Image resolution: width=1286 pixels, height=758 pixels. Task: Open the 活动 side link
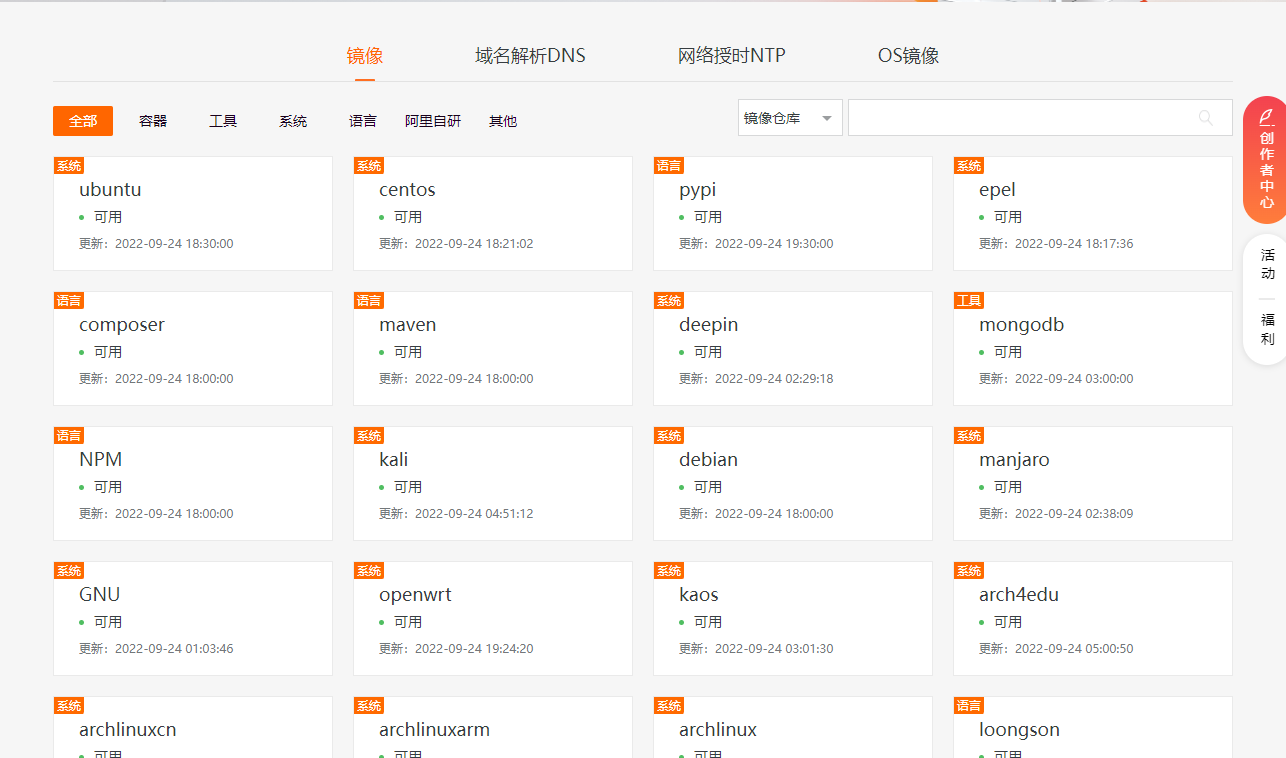pyautogui.click(x=1268, y=264)
